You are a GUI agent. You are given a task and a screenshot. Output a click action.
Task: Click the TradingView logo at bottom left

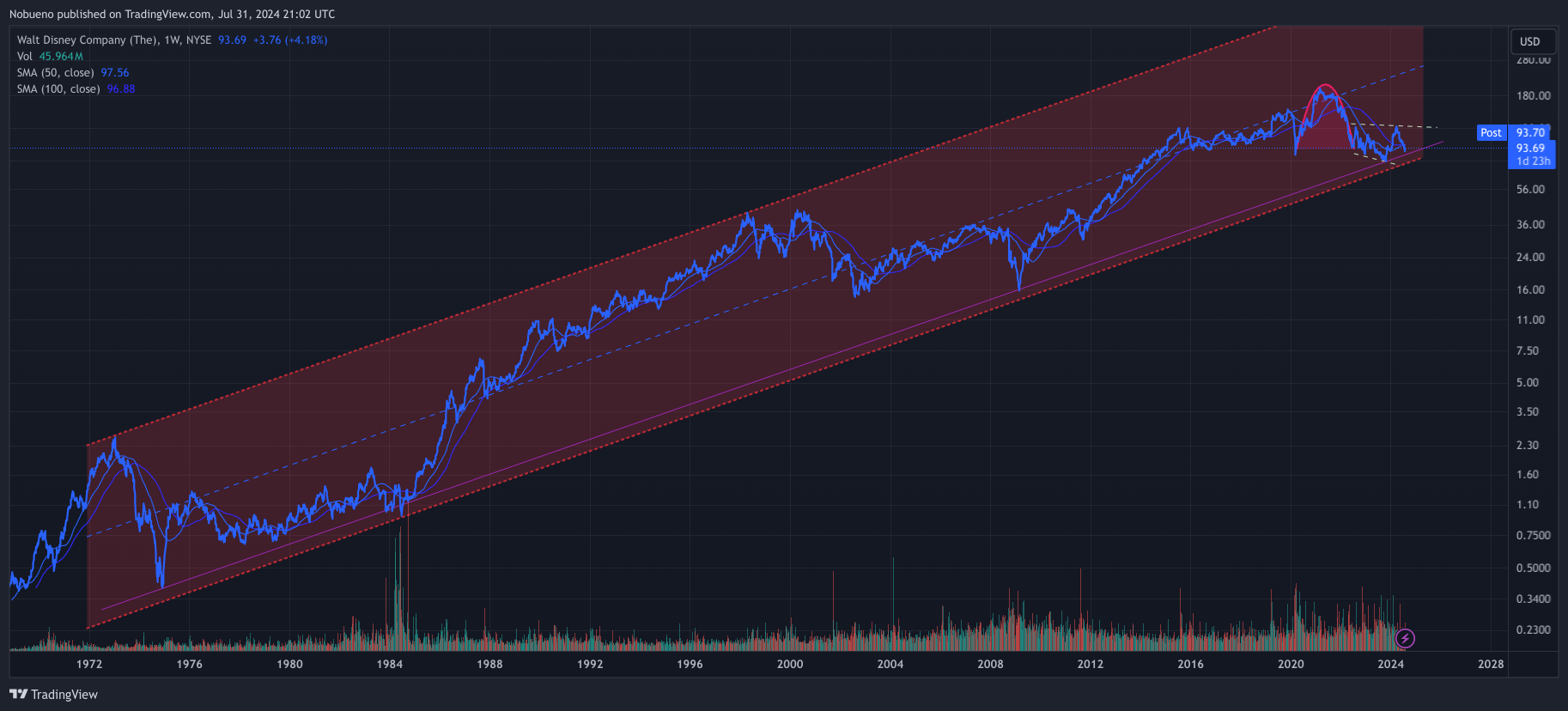click(53, 694)
